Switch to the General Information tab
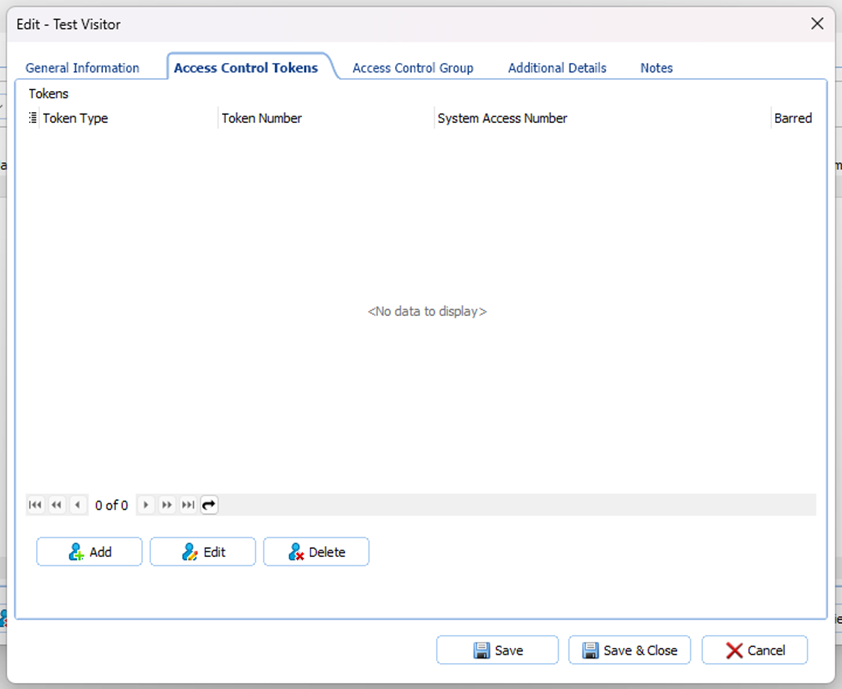This screenshot has height=689, width=842. 82,67
